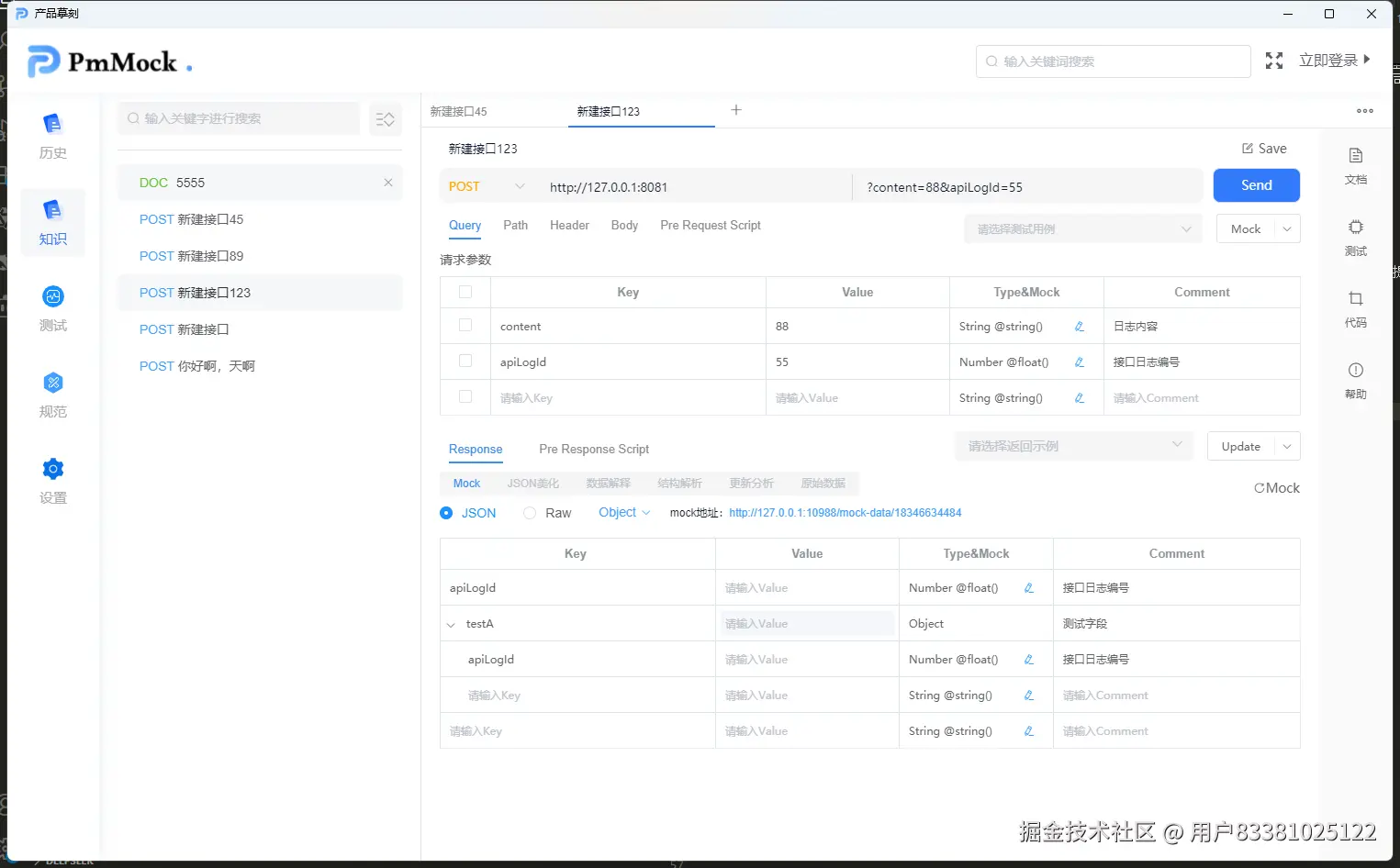Switch to the Pre Response Script tab
The width and height of the screenshot is (1400, 868).
pyautogui.click(x=594, y=450)
